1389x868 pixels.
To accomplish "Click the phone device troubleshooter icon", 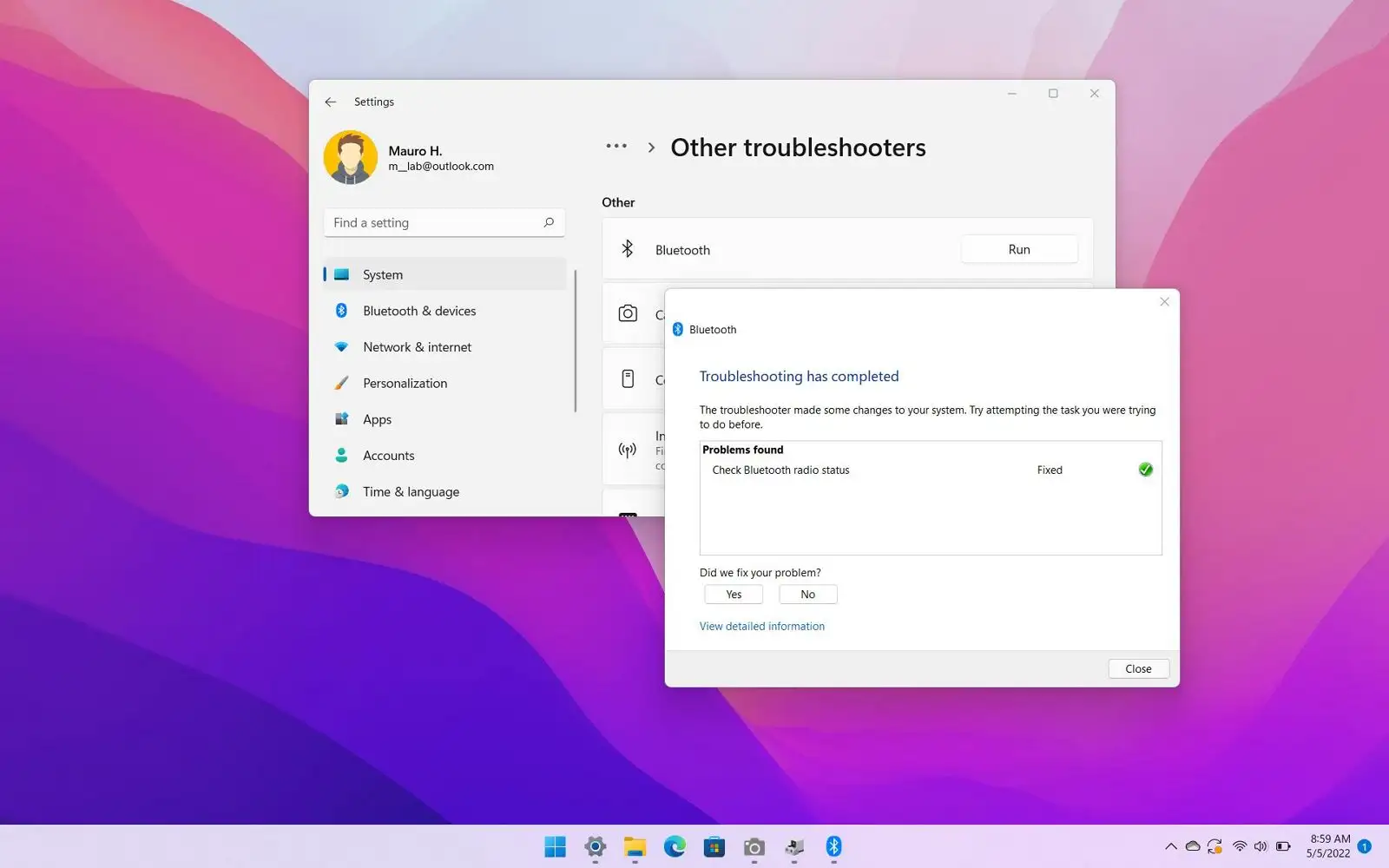I will 628,378.
